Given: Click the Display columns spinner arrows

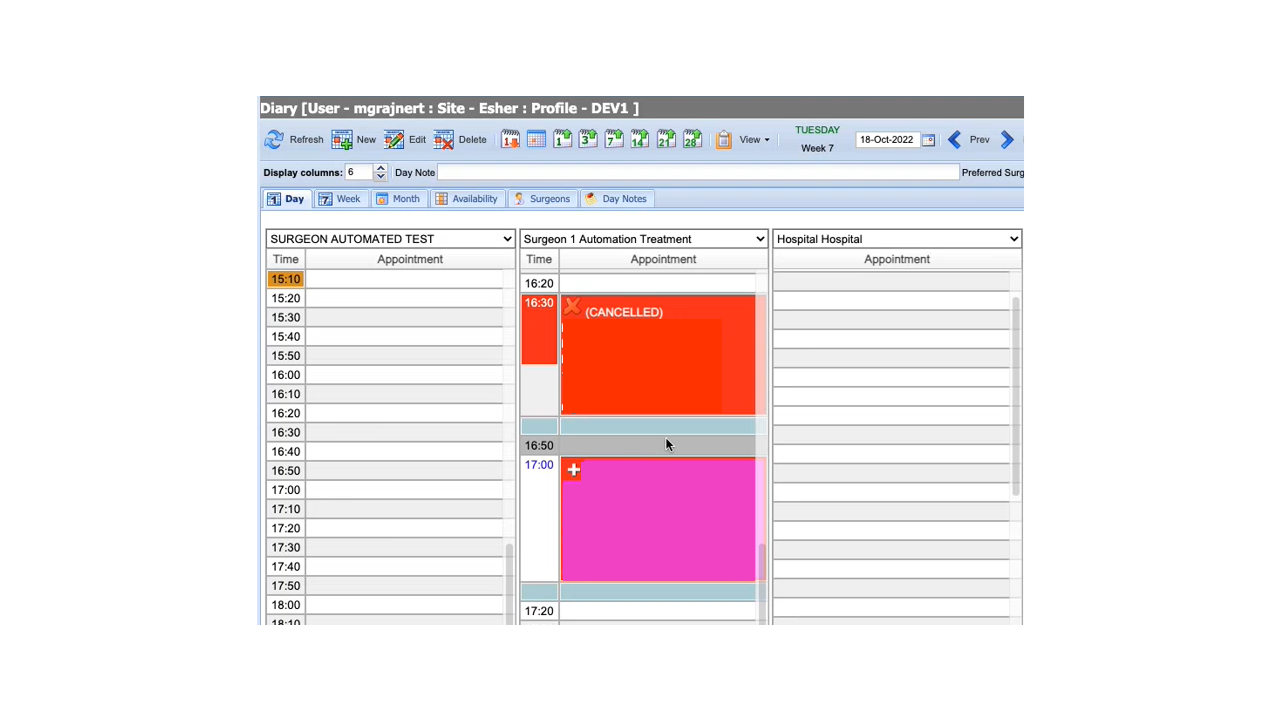Looking at the screenshot, I should [x=380, y=172].
